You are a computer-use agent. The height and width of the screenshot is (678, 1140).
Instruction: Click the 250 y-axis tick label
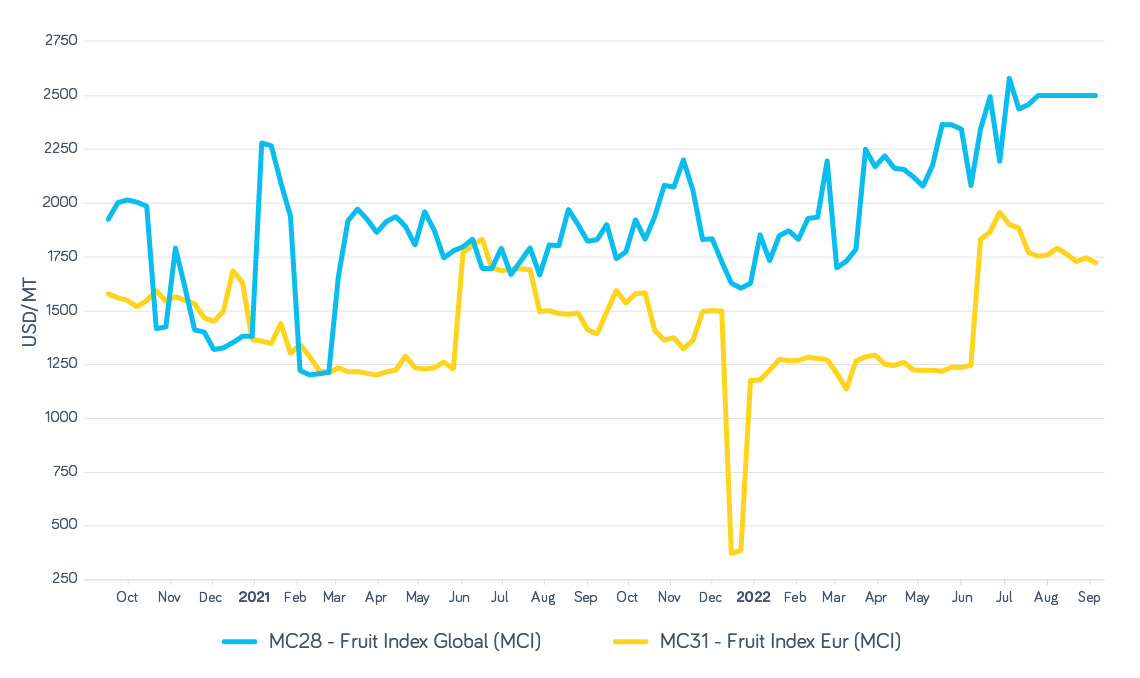pos(65,579)
